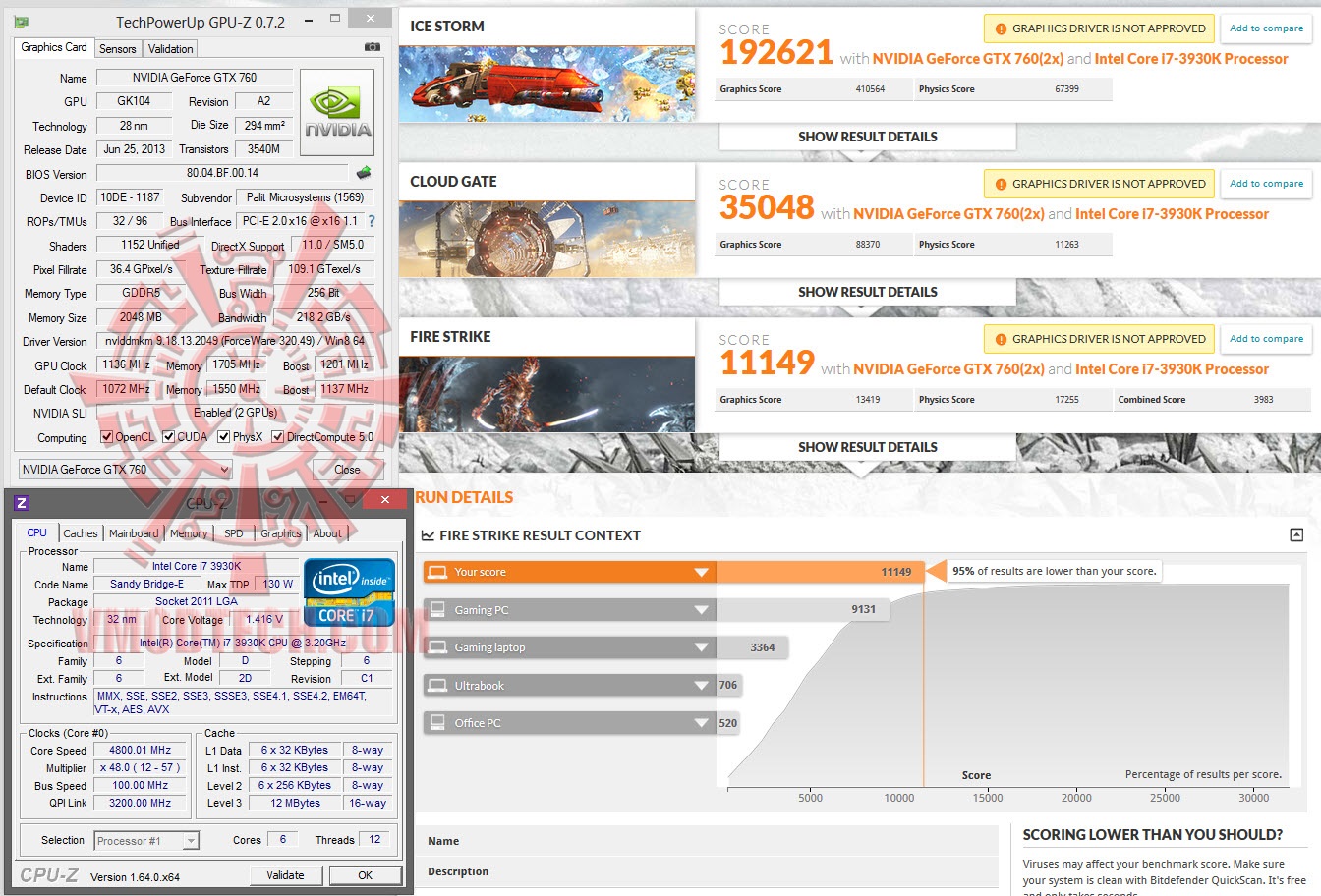Click the GPU-Z screenshot camera icon
Image resolution: width=1321 pixels, height=896 pixels.
point(372,47)
